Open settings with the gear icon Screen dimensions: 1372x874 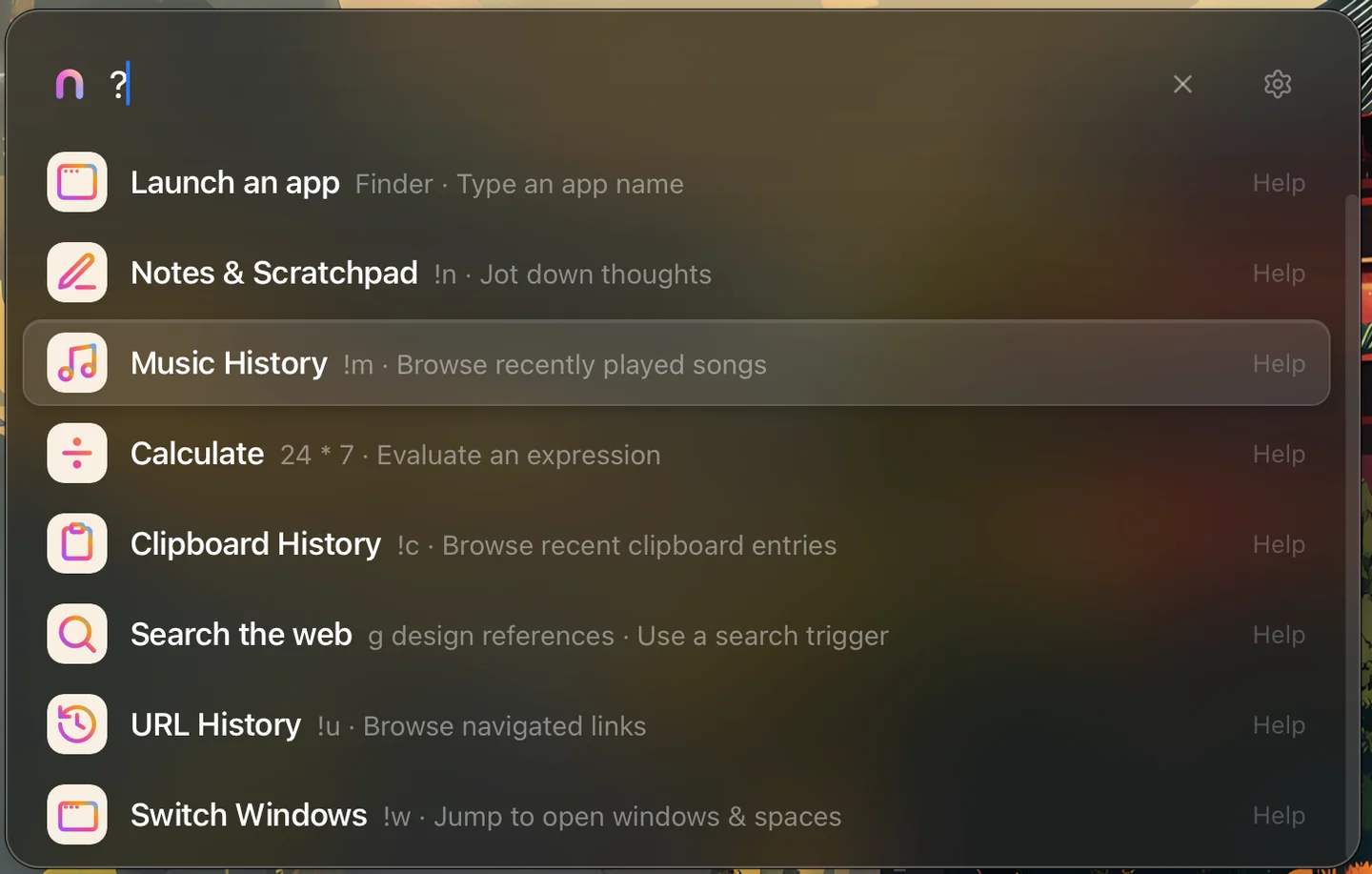pos(1278,84)
